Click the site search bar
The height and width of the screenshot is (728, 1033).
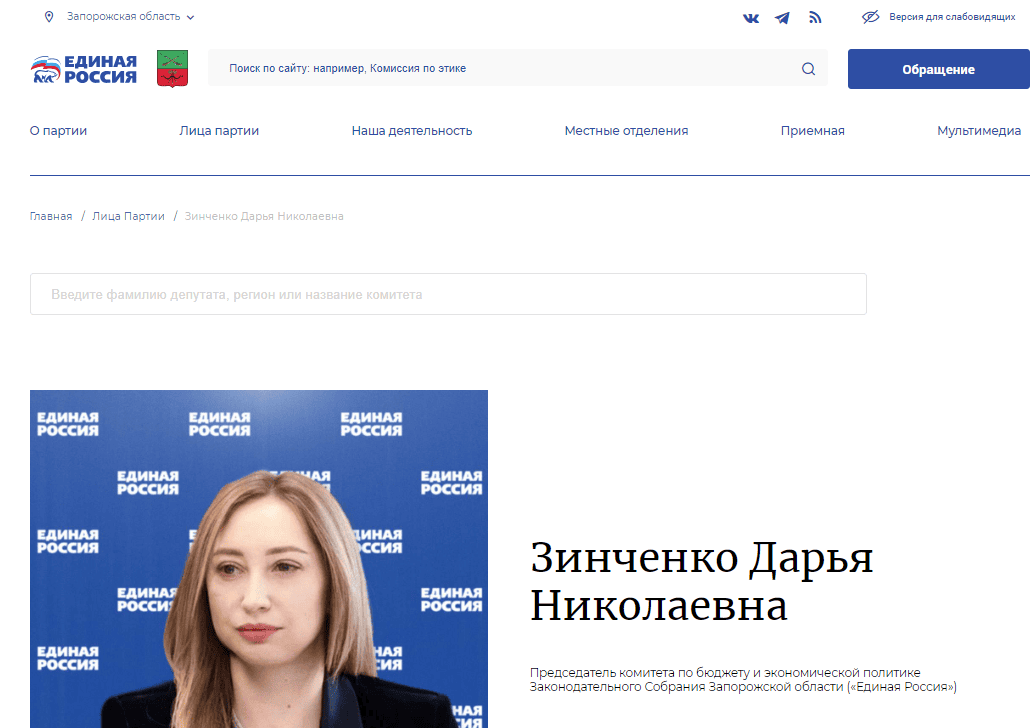[500, 69]
